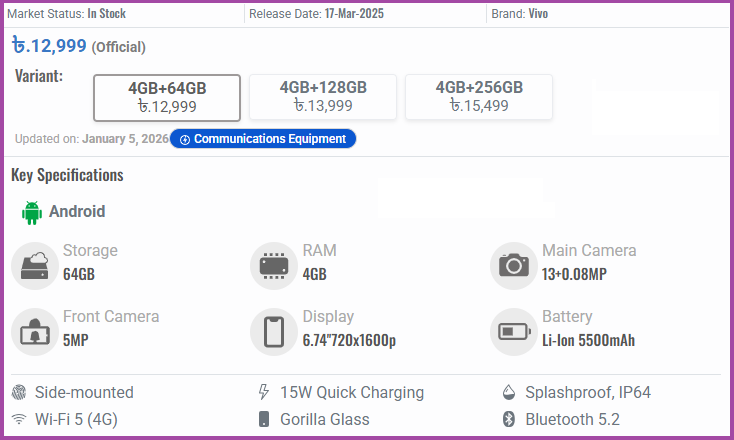
Task: Click the Main Camera icon
Action: [514, 264]
